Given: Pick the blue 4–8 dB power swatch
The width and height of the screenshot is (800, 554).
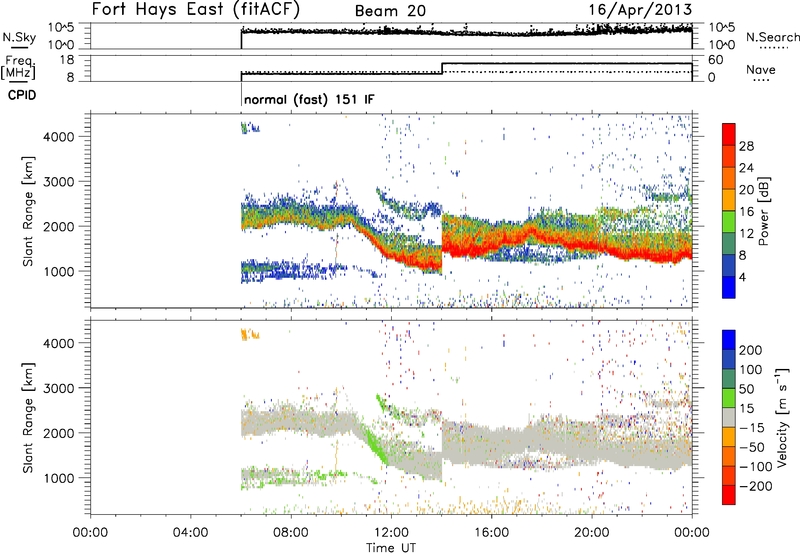Looking at the screenshot, I should [729, 265].
